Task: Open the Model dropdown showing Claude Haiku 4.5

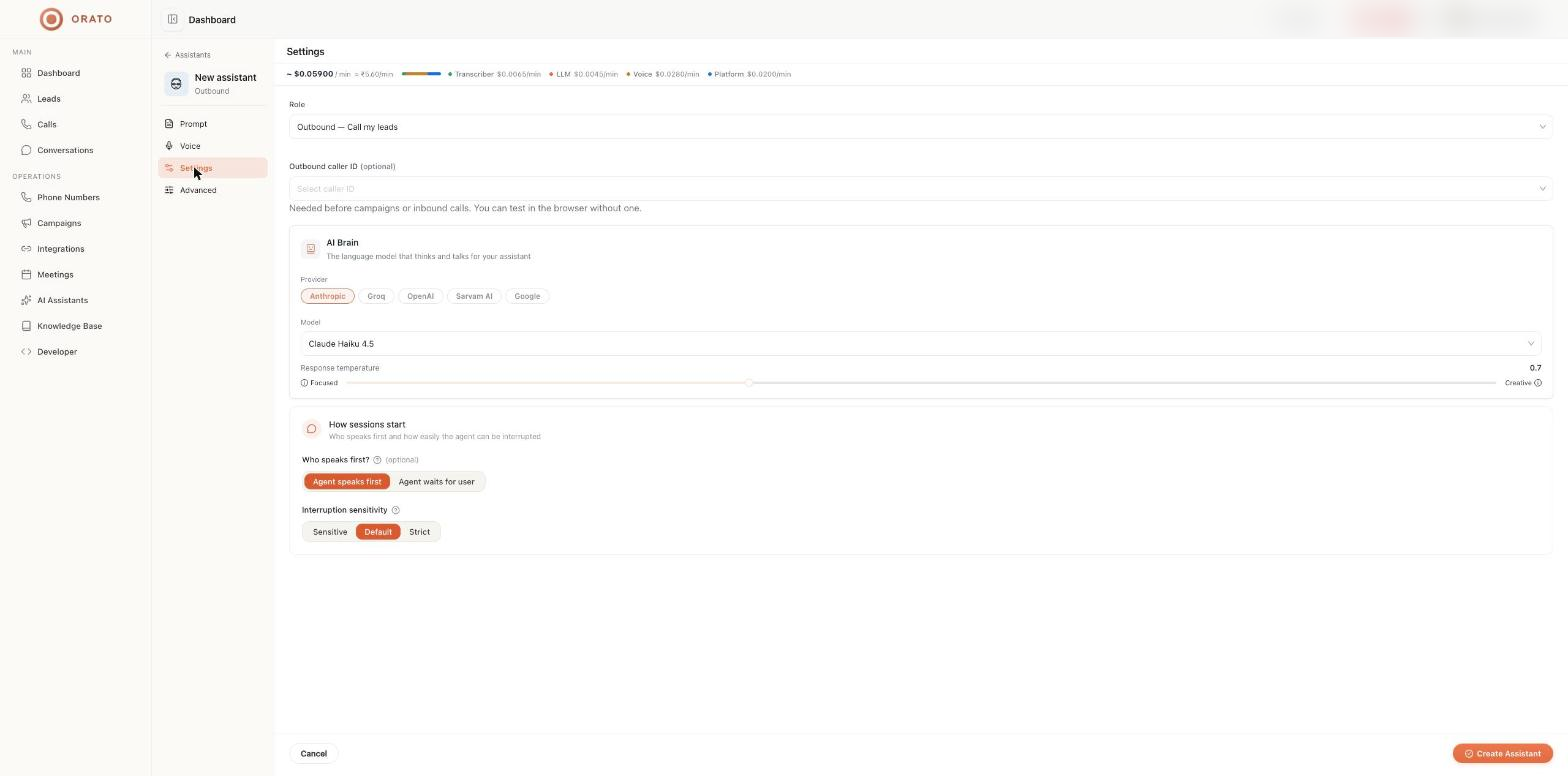Action: 920,344
